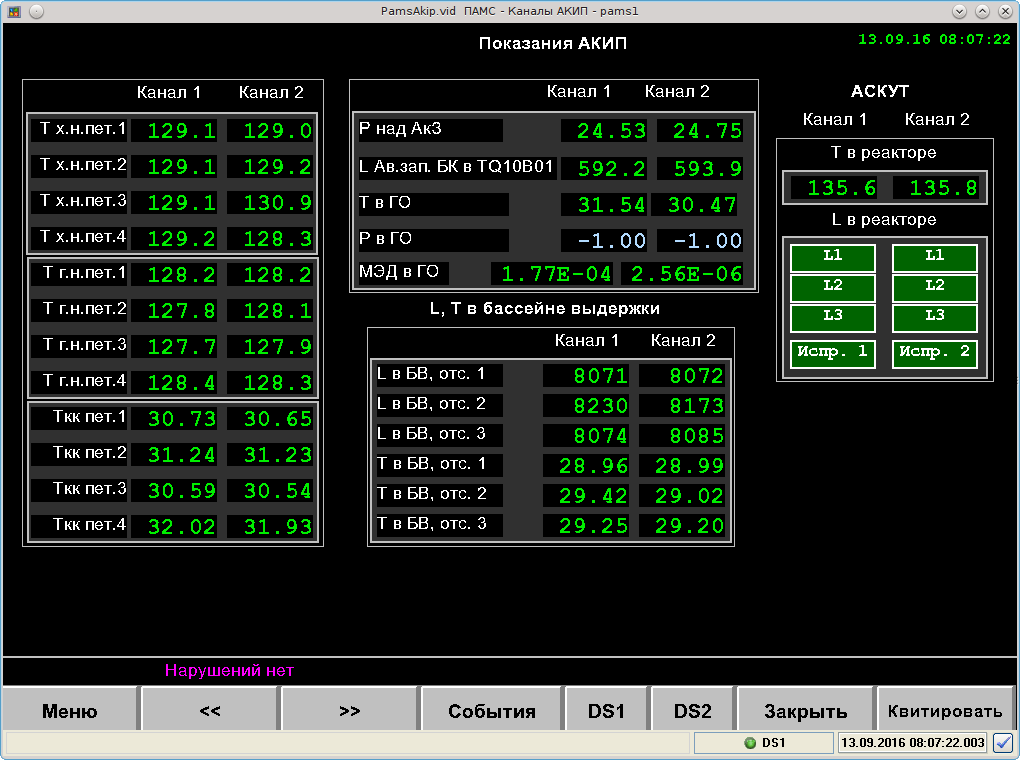Open the Меню button
Viewport: 1020px width, 760px height.
70,711
